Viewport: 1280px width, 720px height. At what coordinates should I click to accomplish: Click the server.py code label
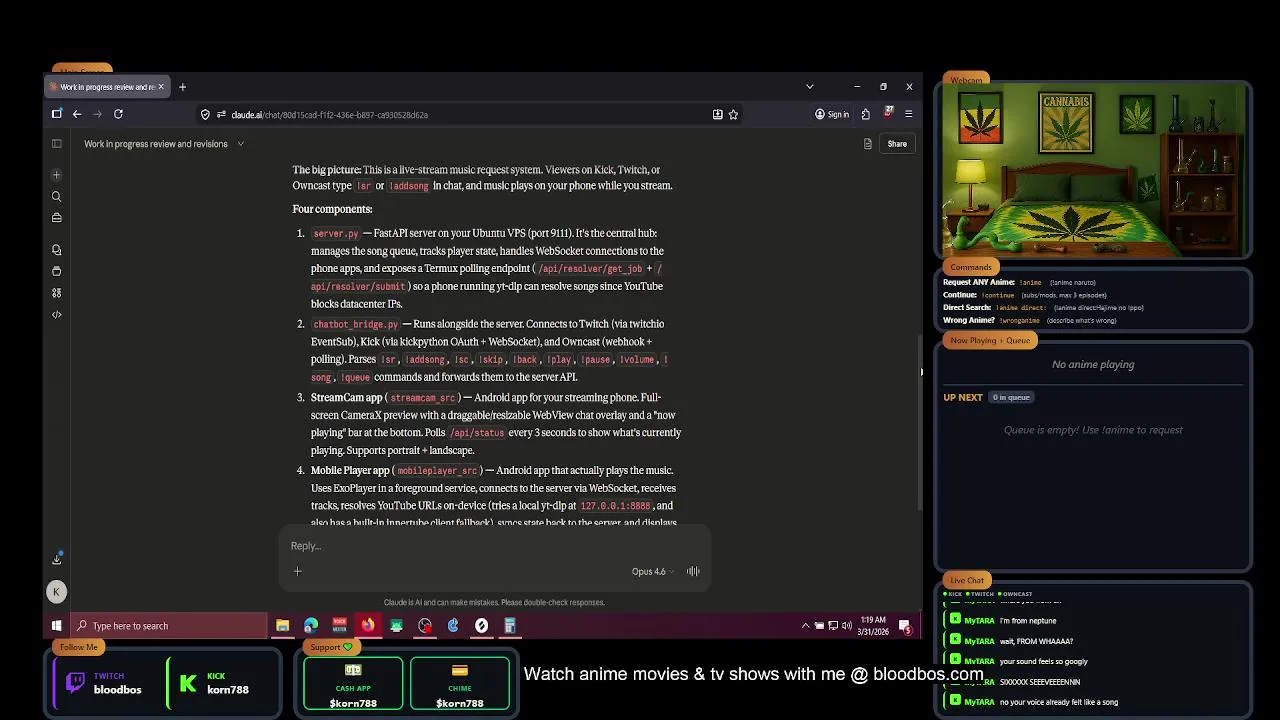[x=335, y=234]
